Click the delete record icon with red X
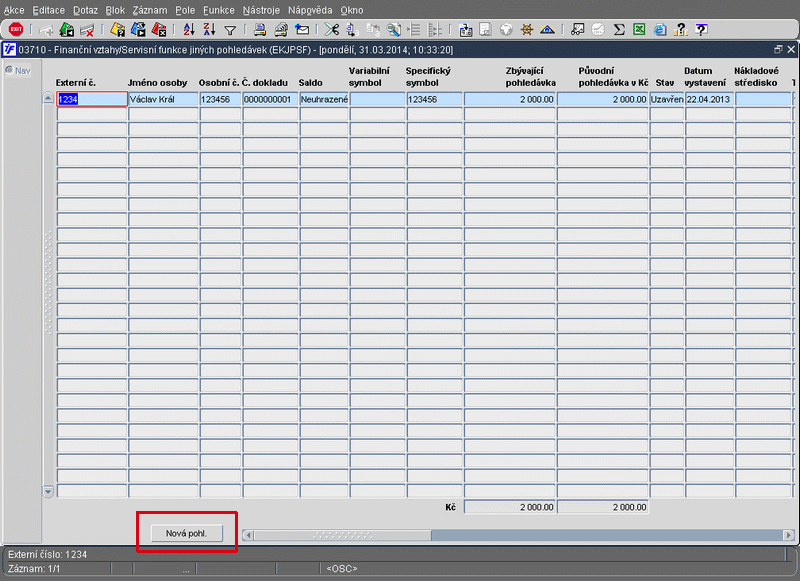Image resolution: width=800 pixels, height=581 pixels. (x=87, y=30)
